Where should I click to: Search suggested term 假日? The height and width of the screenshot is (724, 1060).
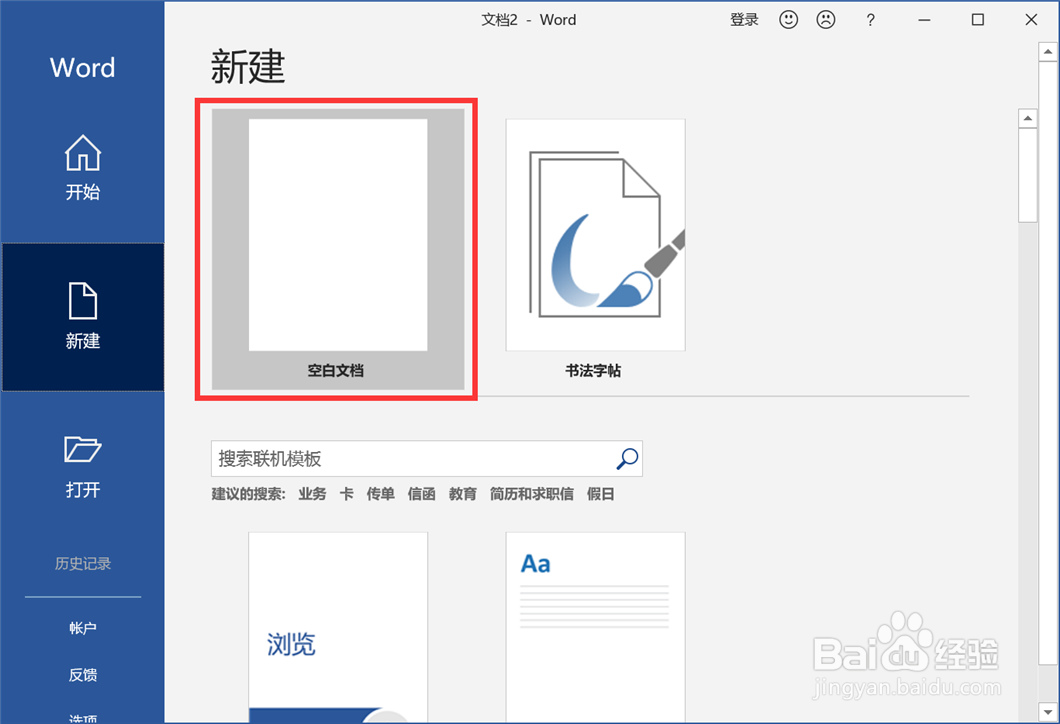click(600, 494)
